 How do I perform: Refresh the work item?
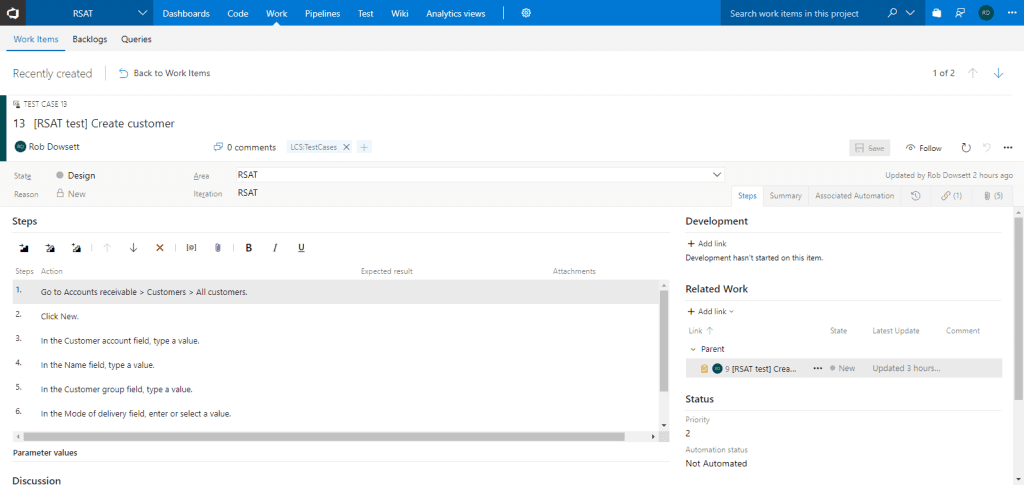pos(966,148)
